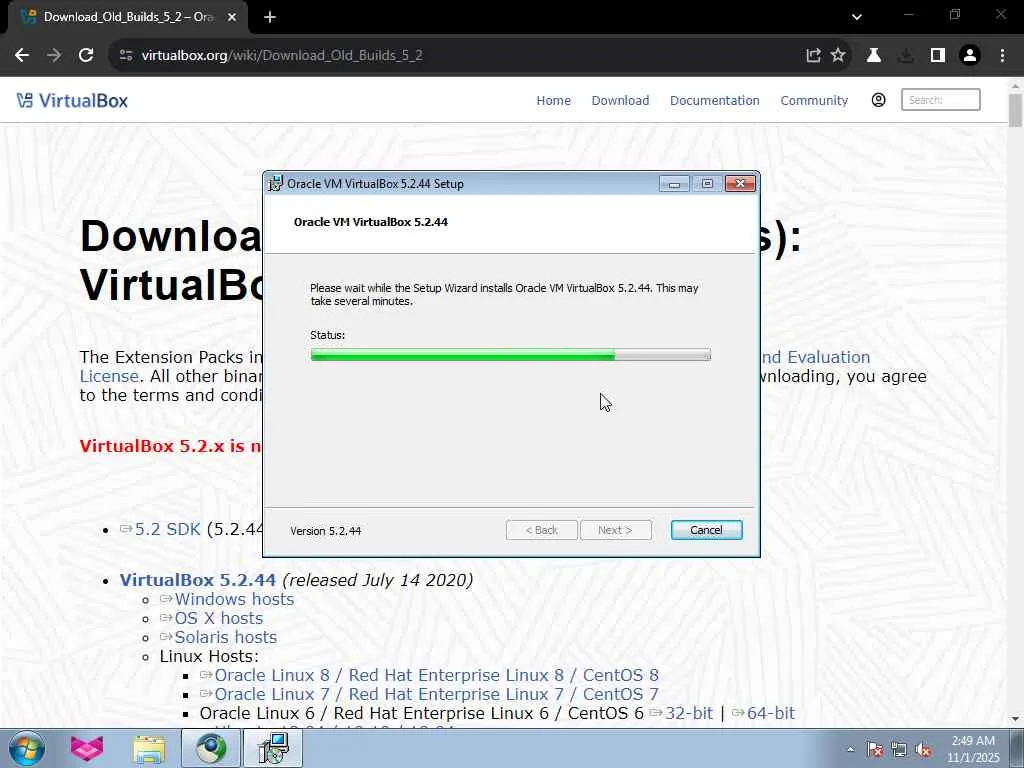Click the account login icon in the site header
1024x768 pixels.
(878, 100)
